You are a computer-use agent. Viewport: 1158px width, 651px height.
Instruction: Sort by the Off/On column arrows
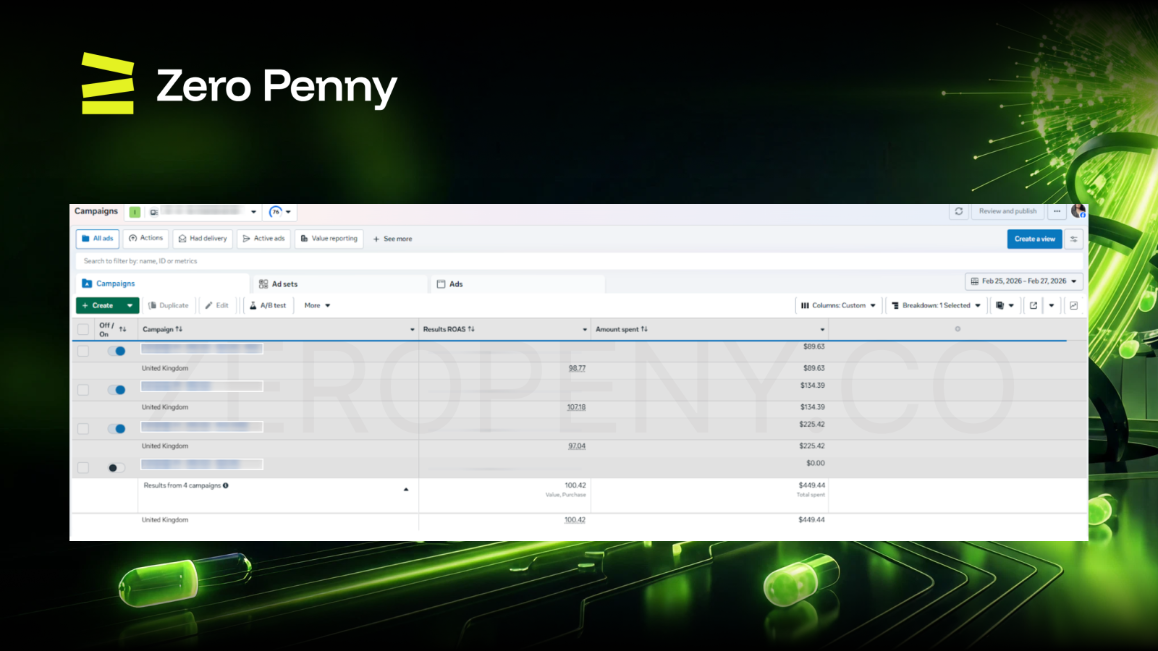point(123,330)
